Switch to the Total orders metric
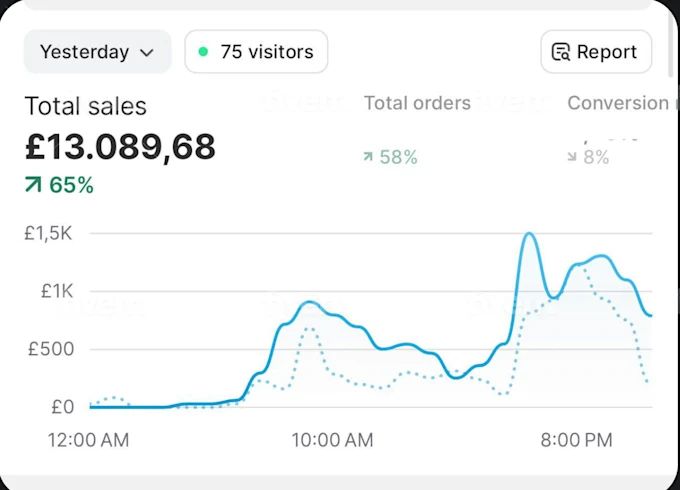Image resolution: width=680 pixels, height=490 pixels. coord(417,103)
